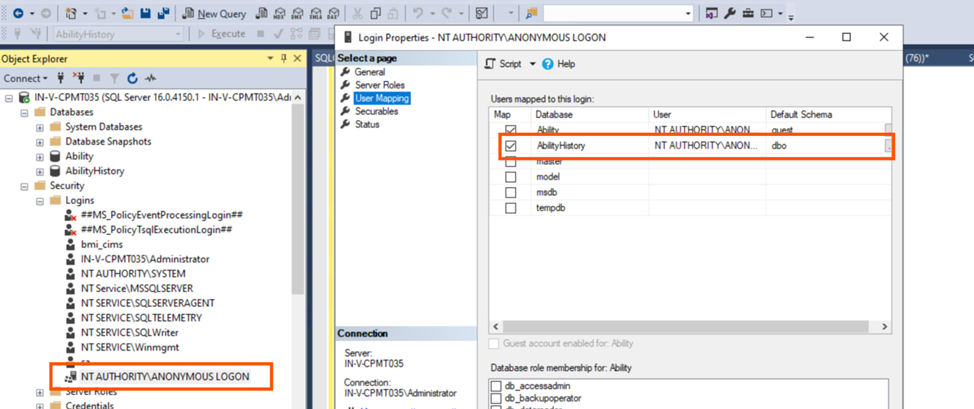974x409 pixels.
Task: Click the Visual Studio extension icon
Action: (x=712, y=13)
